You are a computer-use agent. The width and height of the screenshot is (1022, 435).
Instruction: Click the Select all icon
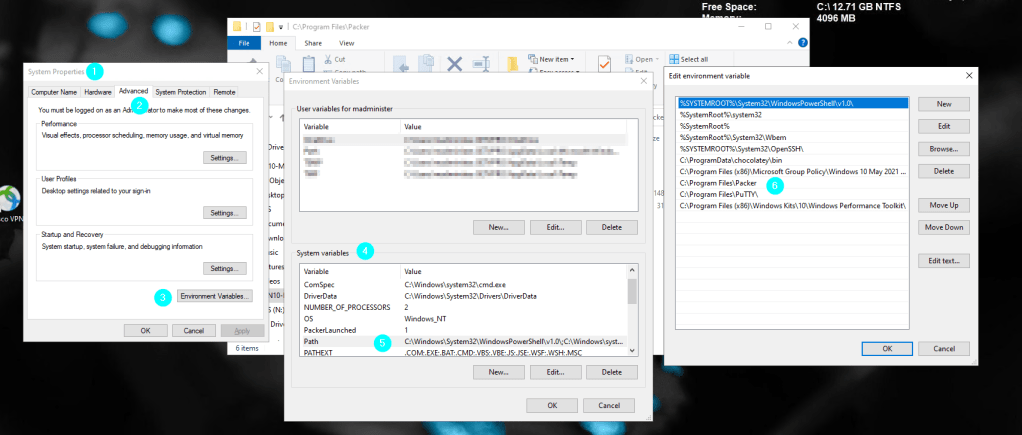coord(675,59)
